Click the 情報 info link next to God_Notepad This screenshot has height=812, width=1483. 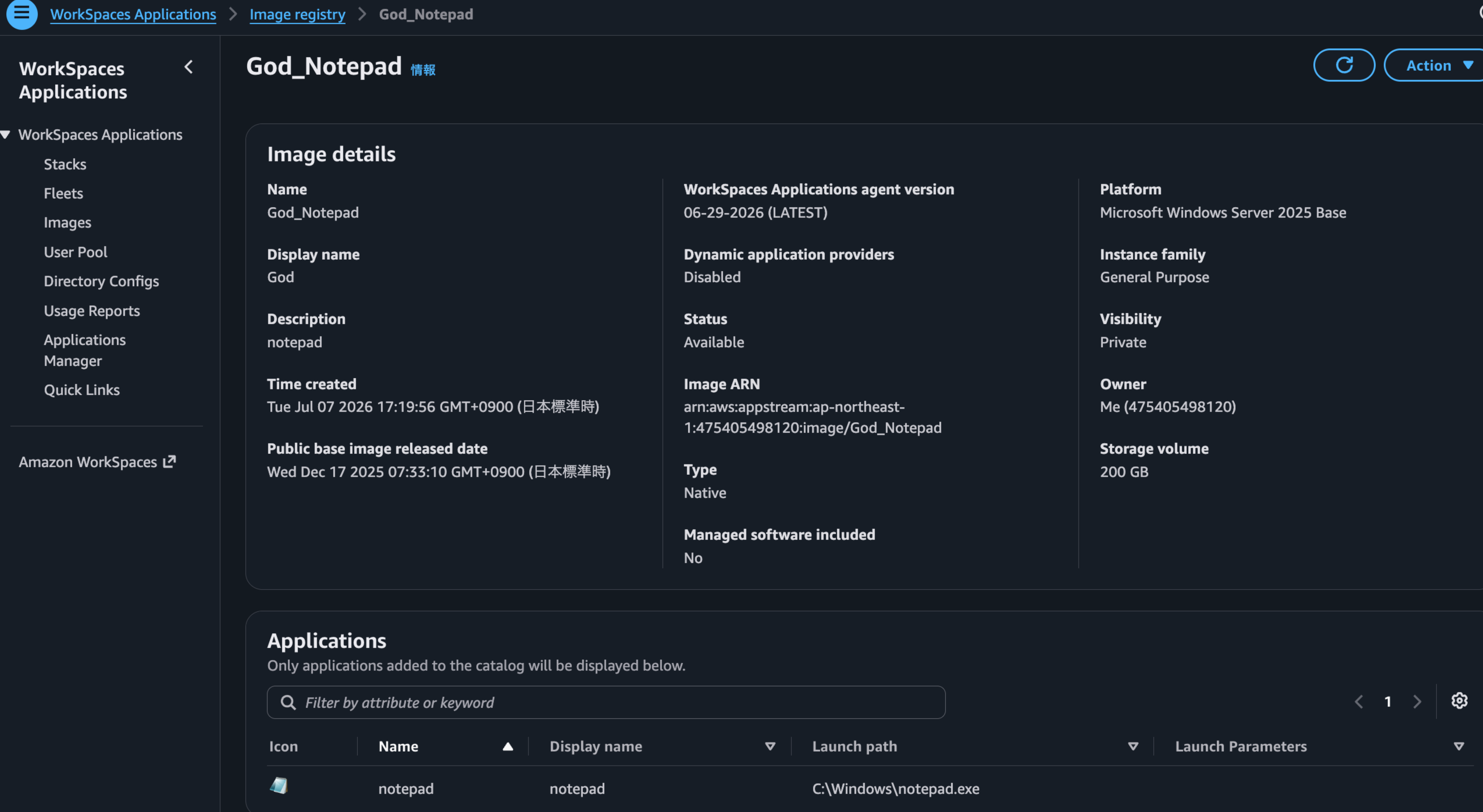coord(423,70)
